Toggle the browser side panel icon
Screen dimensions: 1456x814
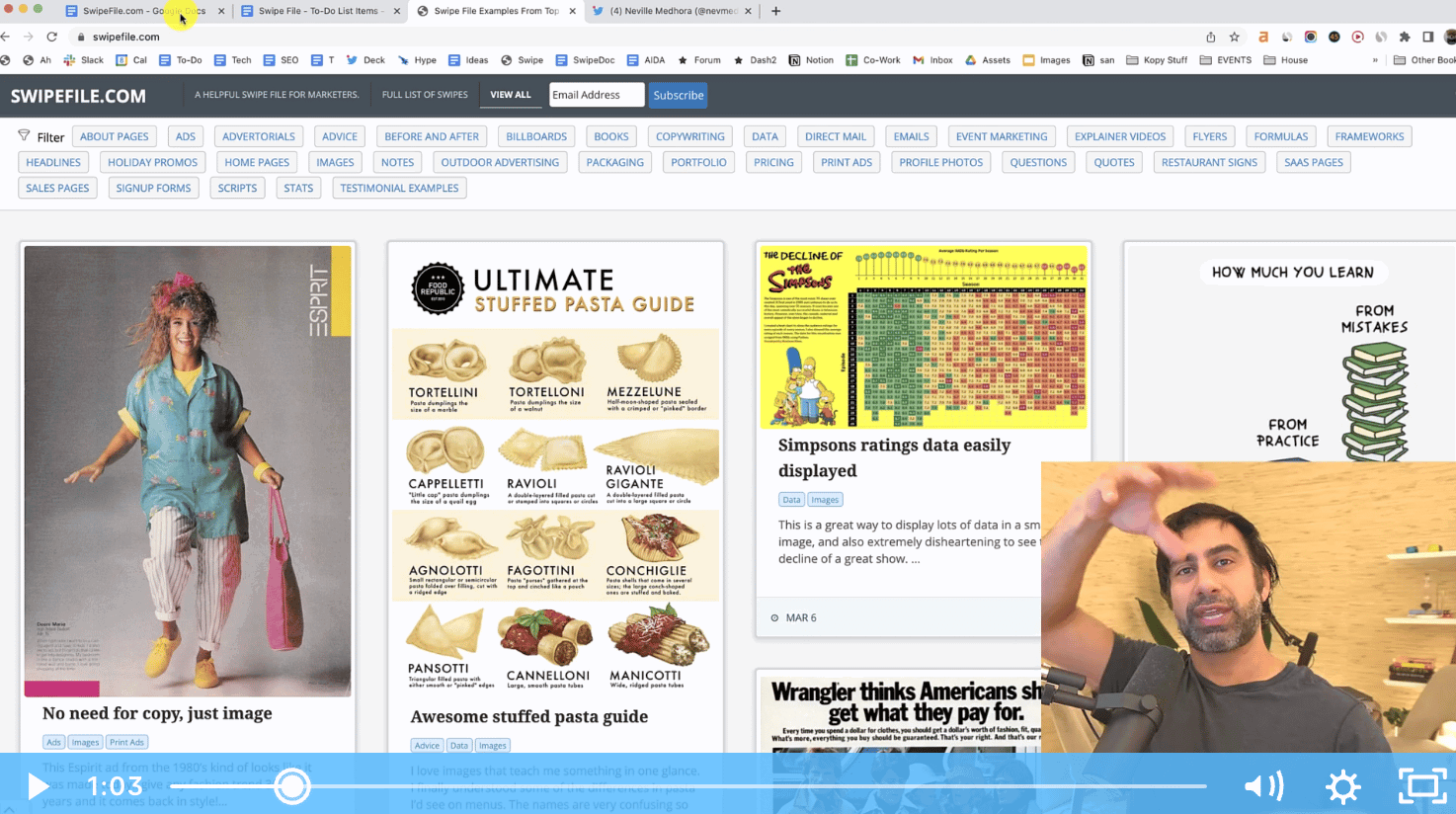tap(1428, 37)
